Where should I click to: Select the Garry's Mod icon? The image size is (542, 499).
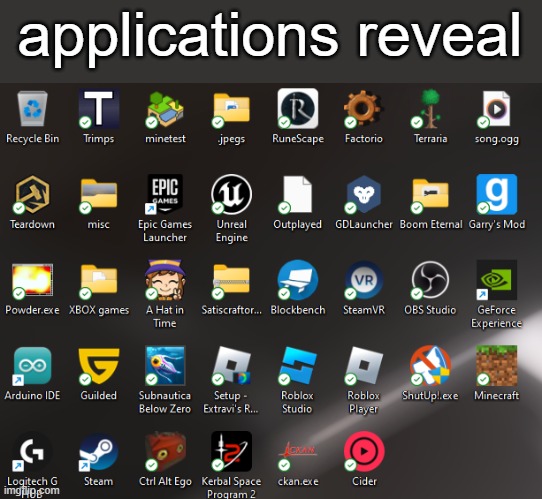coord(496,194)
